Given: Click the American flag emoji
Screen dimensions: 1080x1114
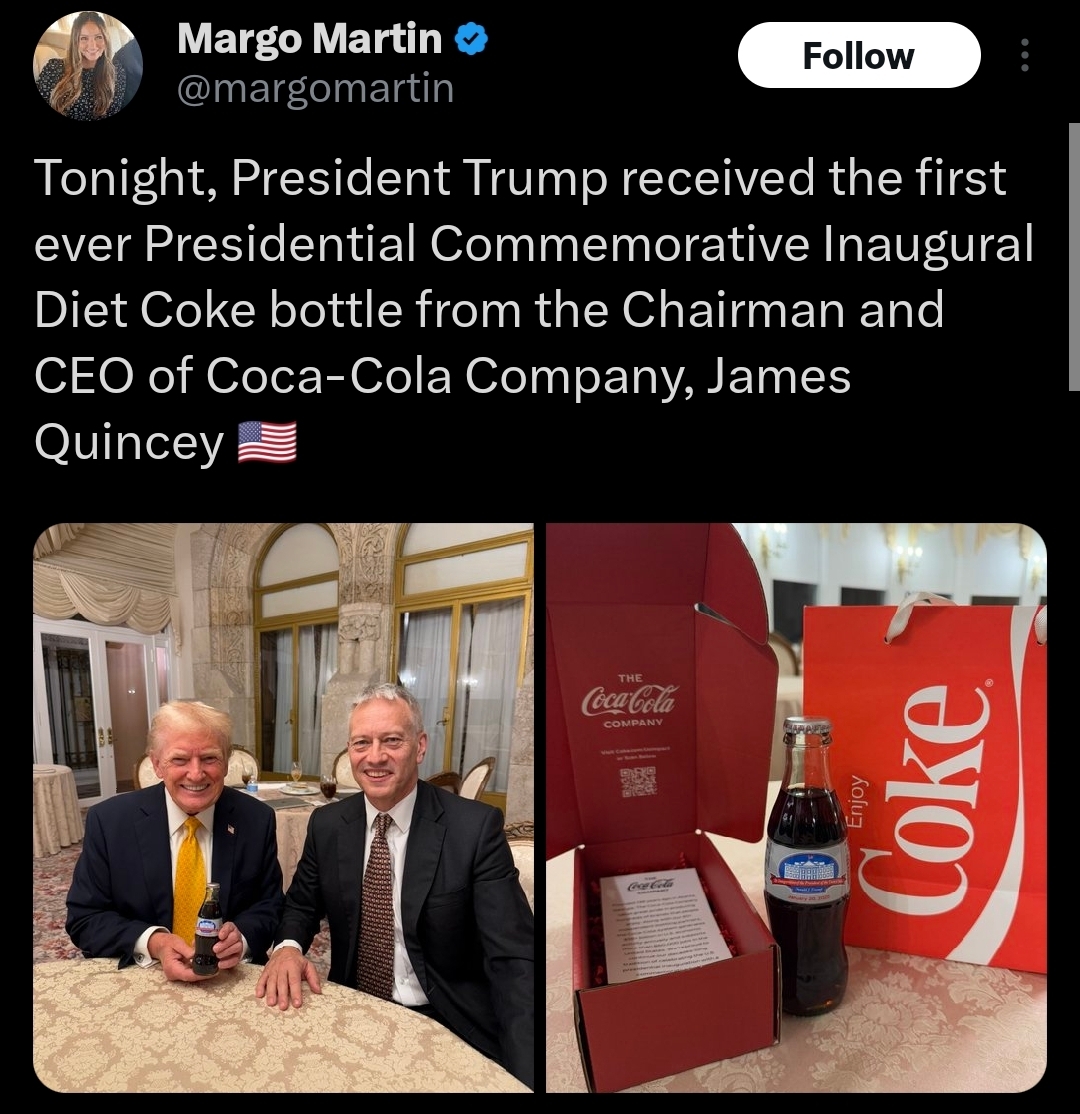Looking at the screenshot, I should pyautogui.click(x=266, y=442).
